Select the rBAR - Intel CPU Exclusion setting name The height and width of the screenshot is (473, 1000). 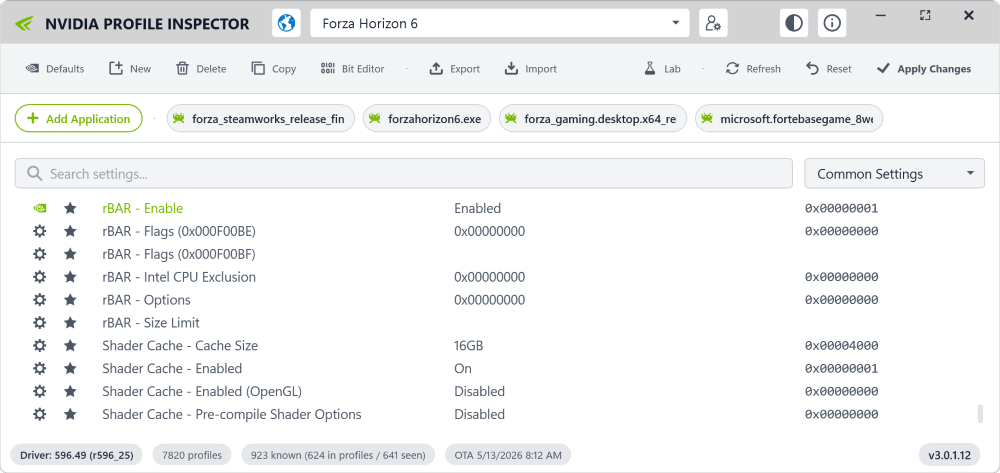click(179, 277)
